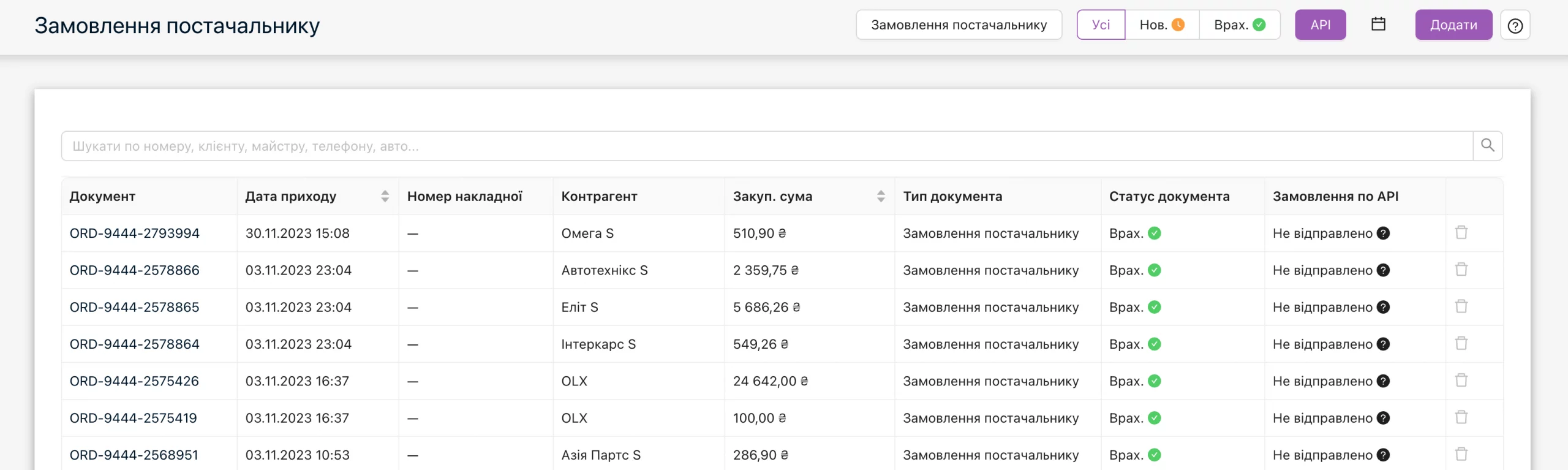Open document ORD-9444-2568951
This screenshot has width=1568, height=470.
click(x=134, y=455)
